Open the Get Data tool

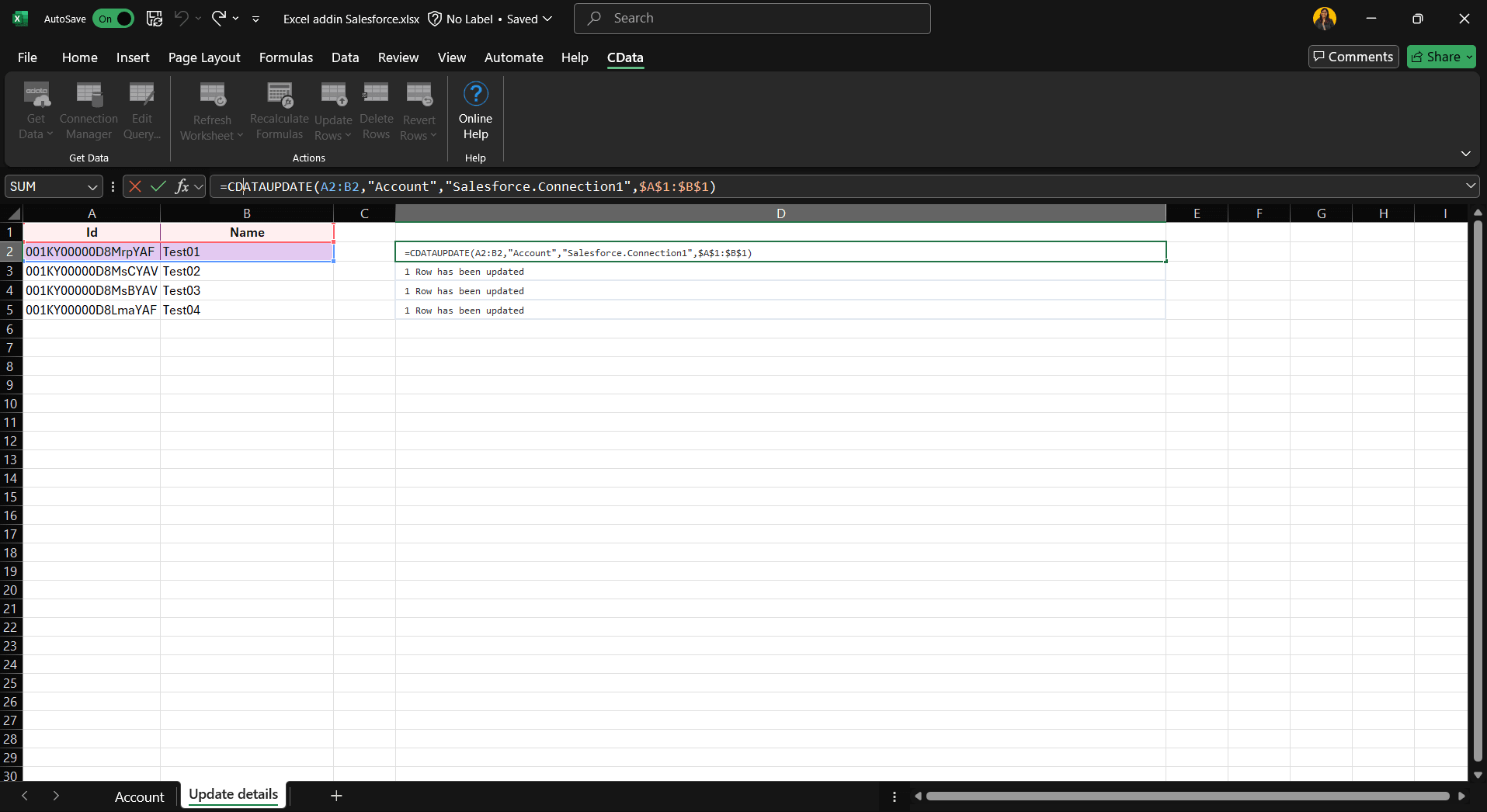[35, 110]
